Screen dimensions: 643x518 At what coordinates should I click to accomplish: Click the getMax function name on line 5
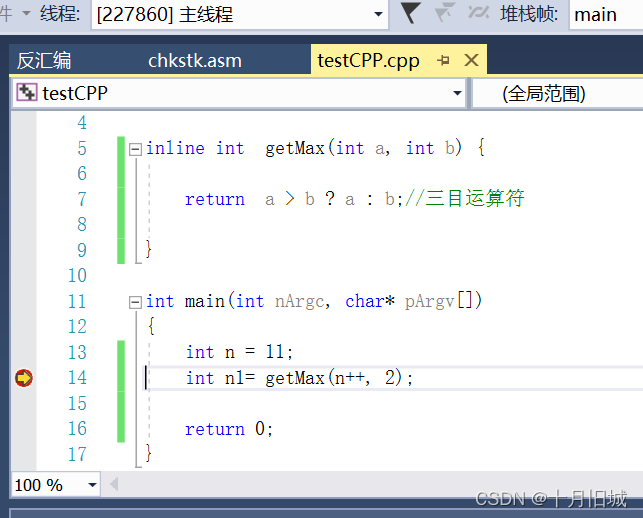click(295, 148)
